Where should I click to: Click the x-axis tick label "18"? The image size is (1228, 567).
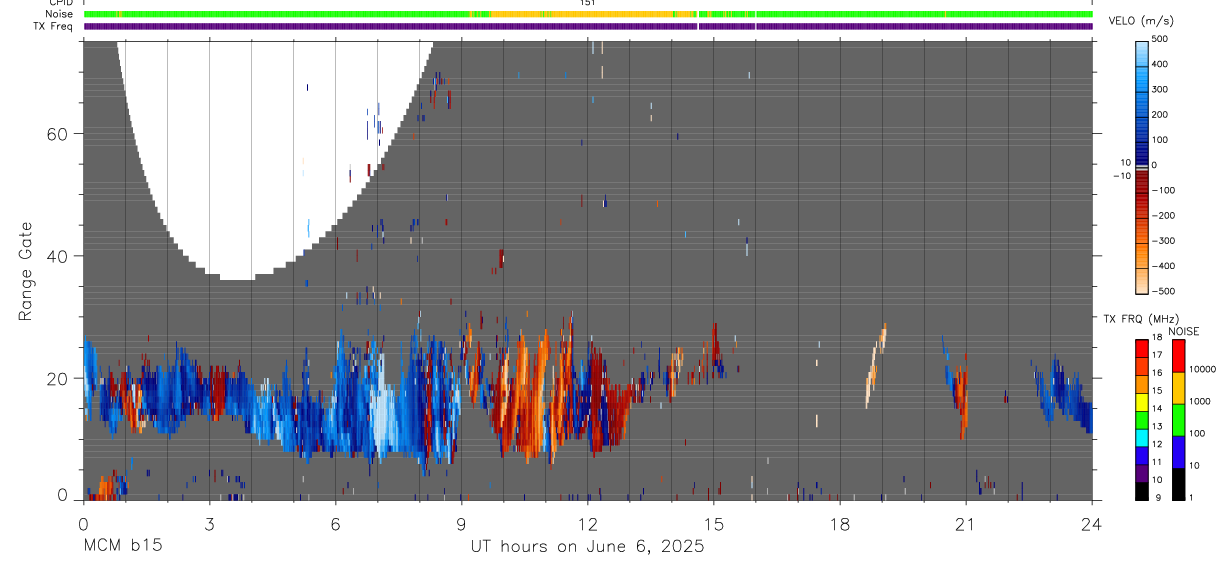840,522
